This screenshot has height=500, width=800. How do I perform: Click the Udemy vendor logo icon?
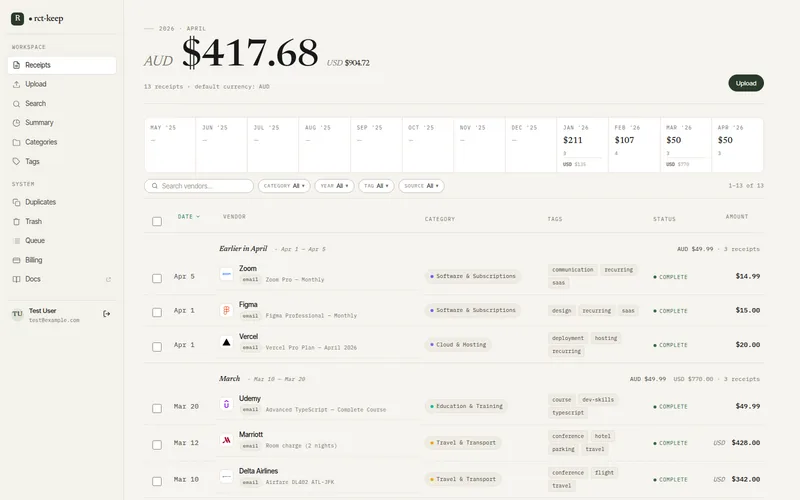point(227,404)
